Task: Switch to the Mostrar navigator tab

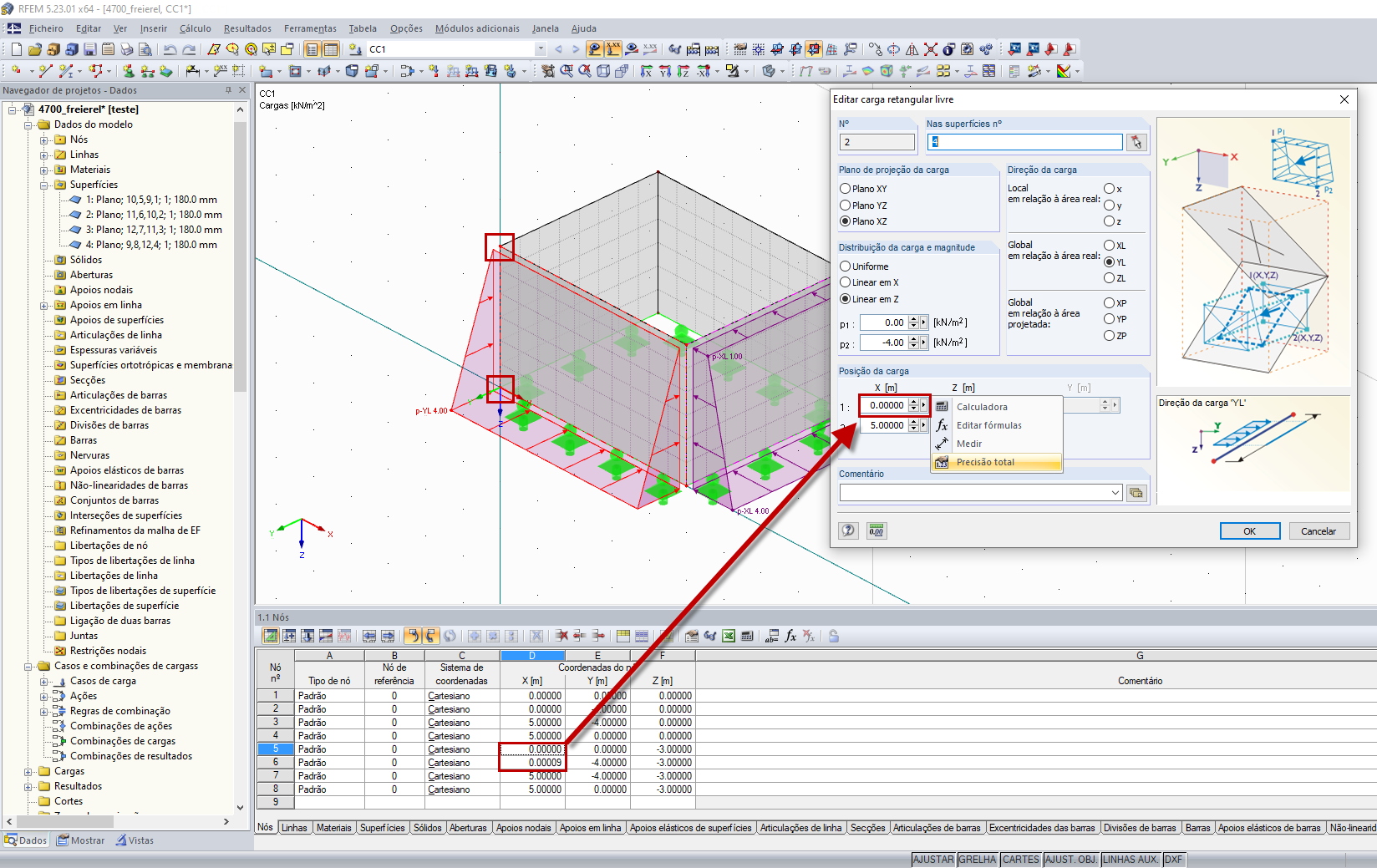Action: click(x=81, y=840)
